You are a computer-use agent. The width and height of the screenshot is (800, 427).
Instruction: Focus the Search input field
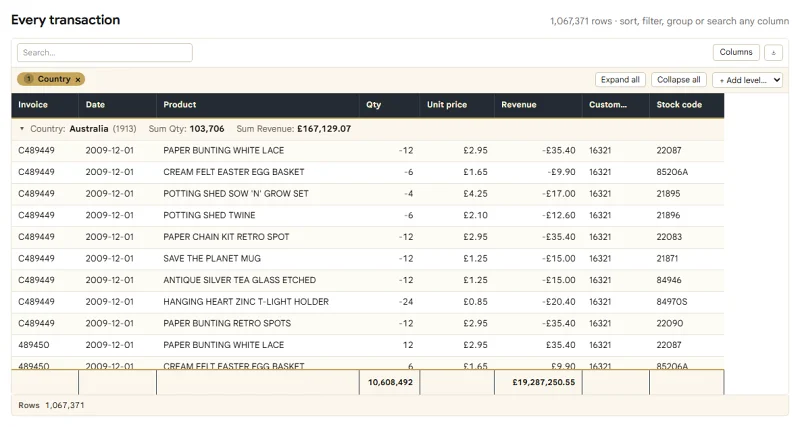[x=105, y=53]
